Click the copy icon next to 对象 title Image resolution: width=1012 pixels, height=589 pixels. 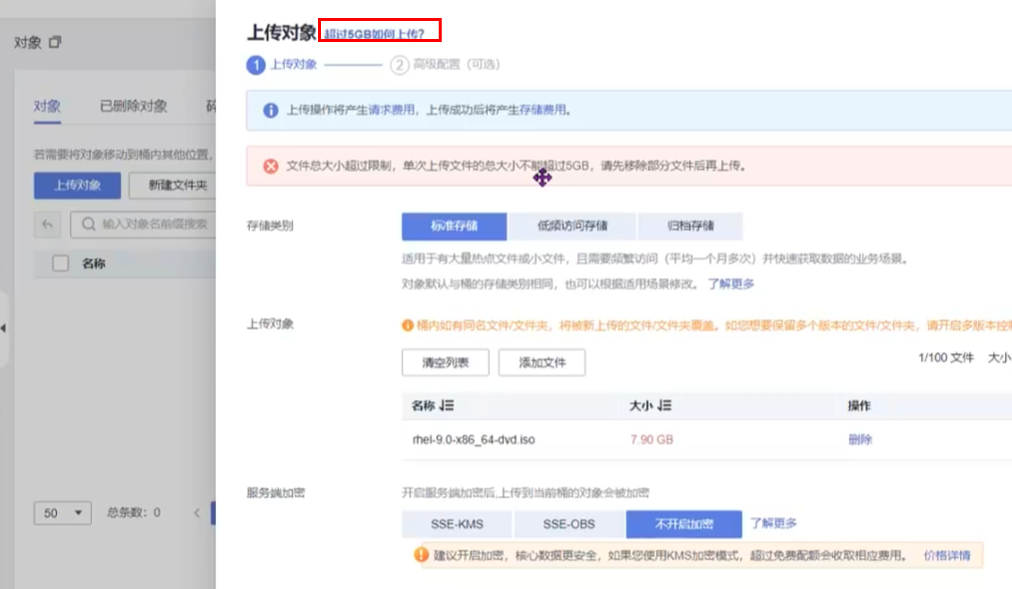click(55, 42)
